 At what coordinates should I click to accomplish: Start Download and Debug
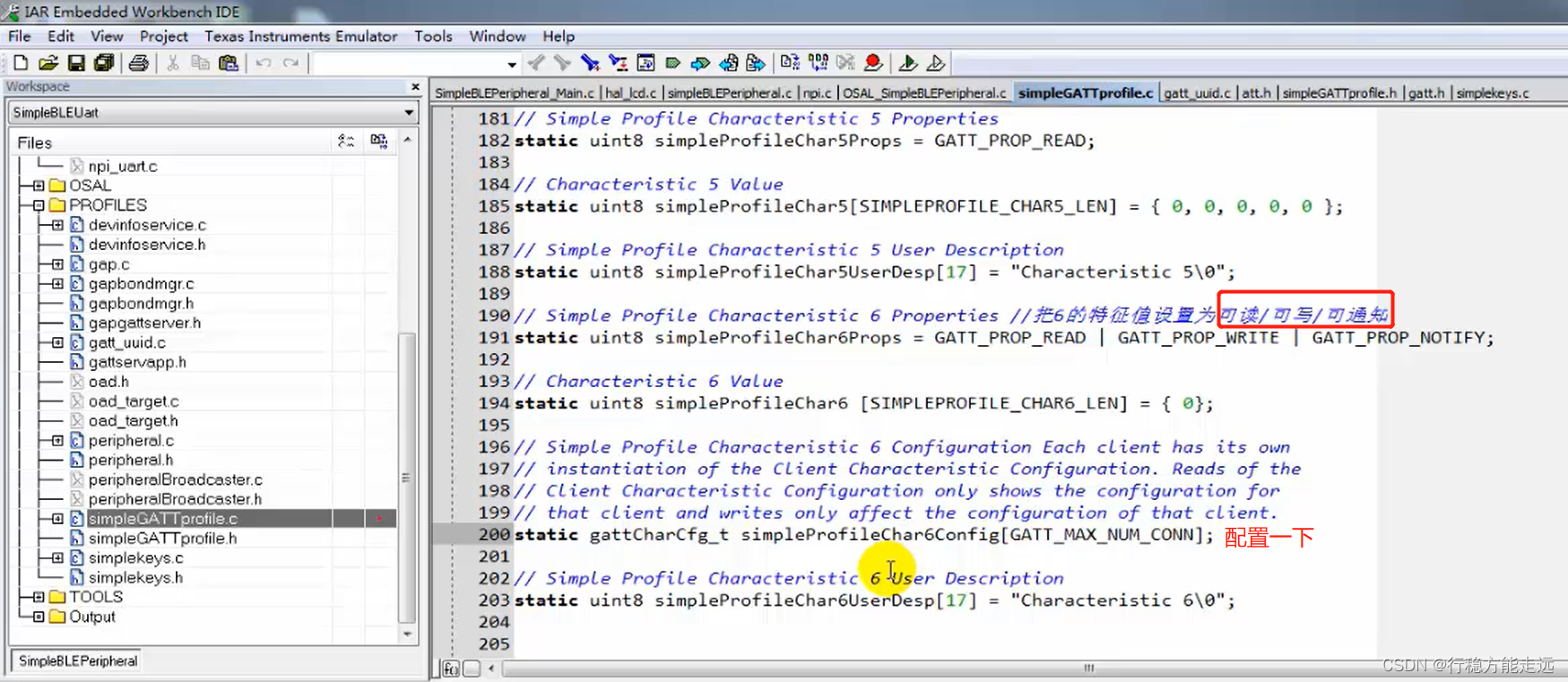[x=907, y=63]
